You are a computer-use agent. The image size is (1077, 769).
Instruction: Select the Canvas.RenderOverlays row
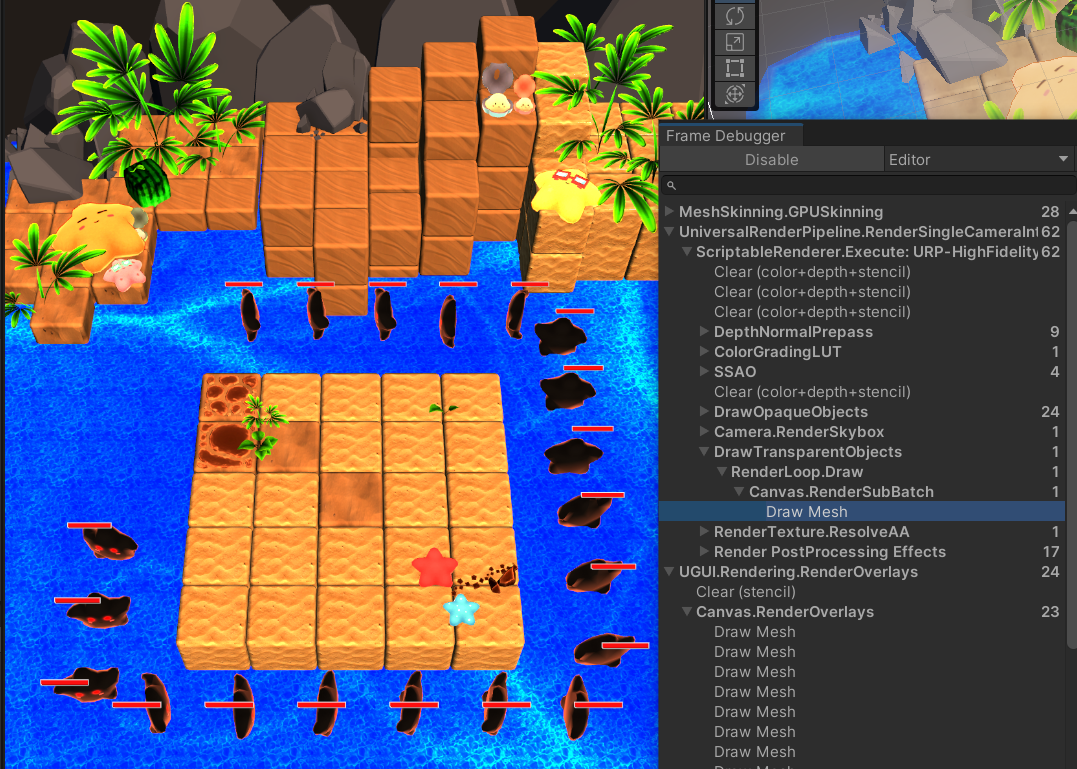click(x=862, y=611)
